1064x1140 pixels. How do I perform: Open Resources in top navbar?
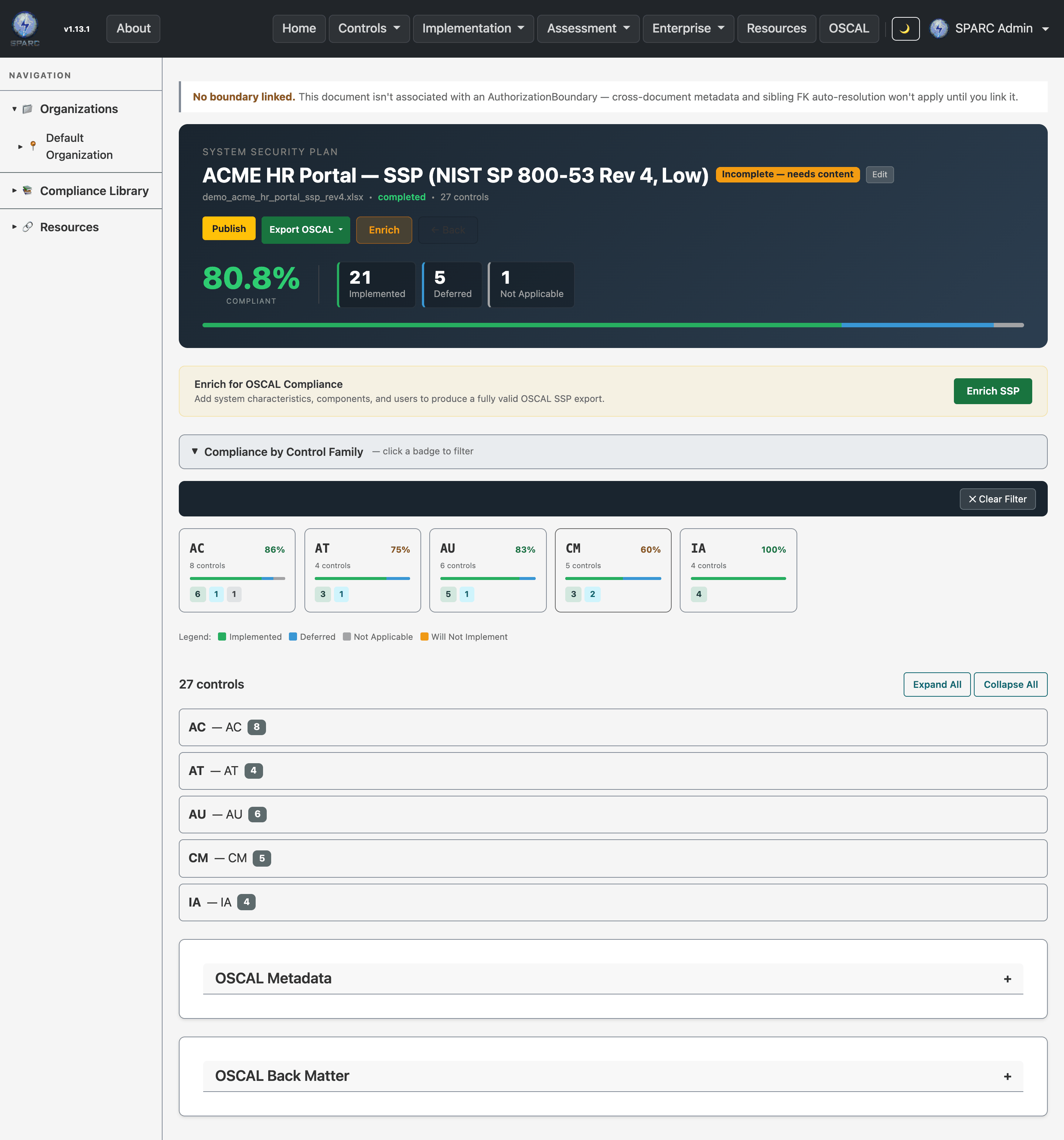(776, 29)
